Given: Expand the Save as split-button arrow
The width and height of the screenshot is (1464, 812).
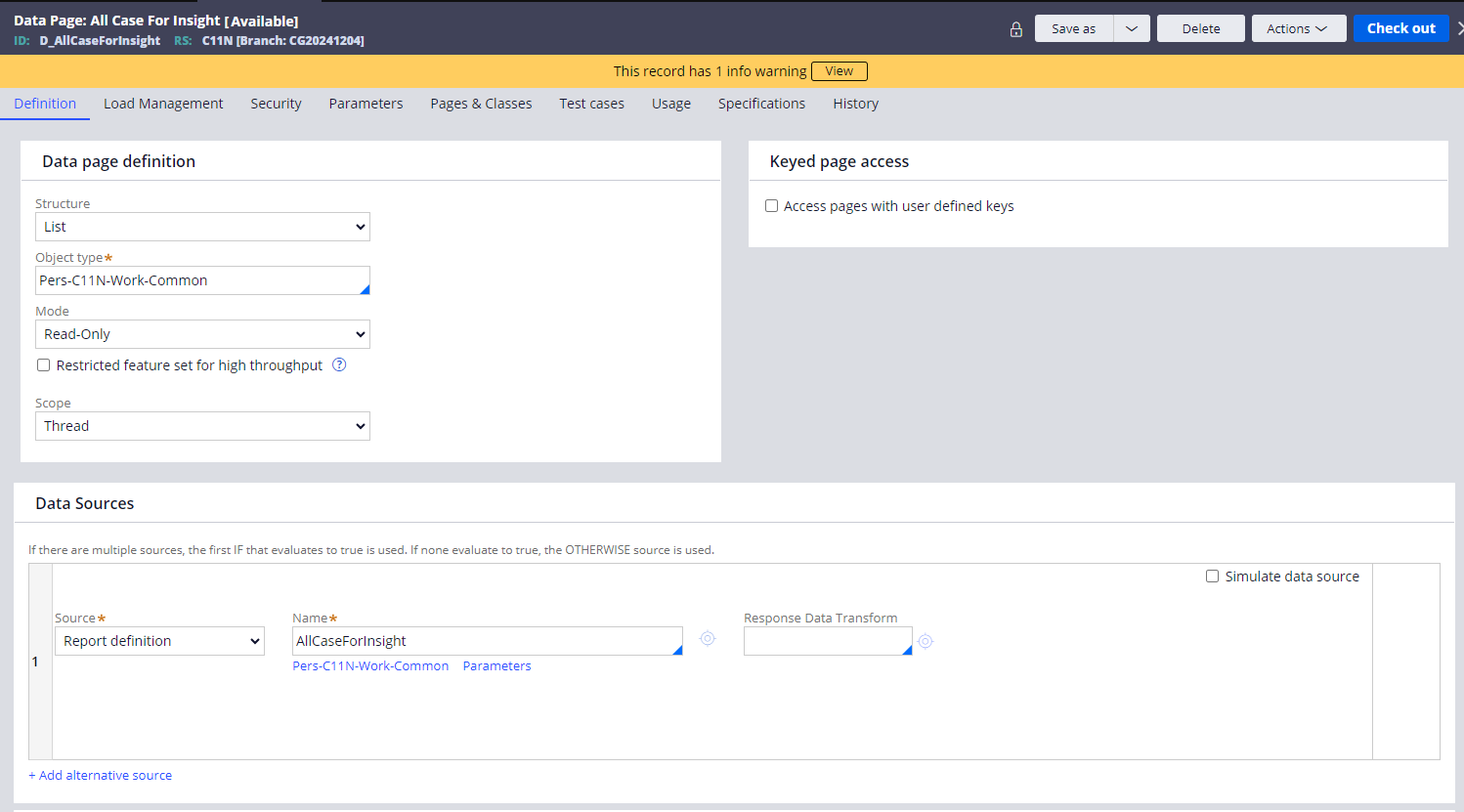Looking at the screenshot, I should click(1132, 28).
